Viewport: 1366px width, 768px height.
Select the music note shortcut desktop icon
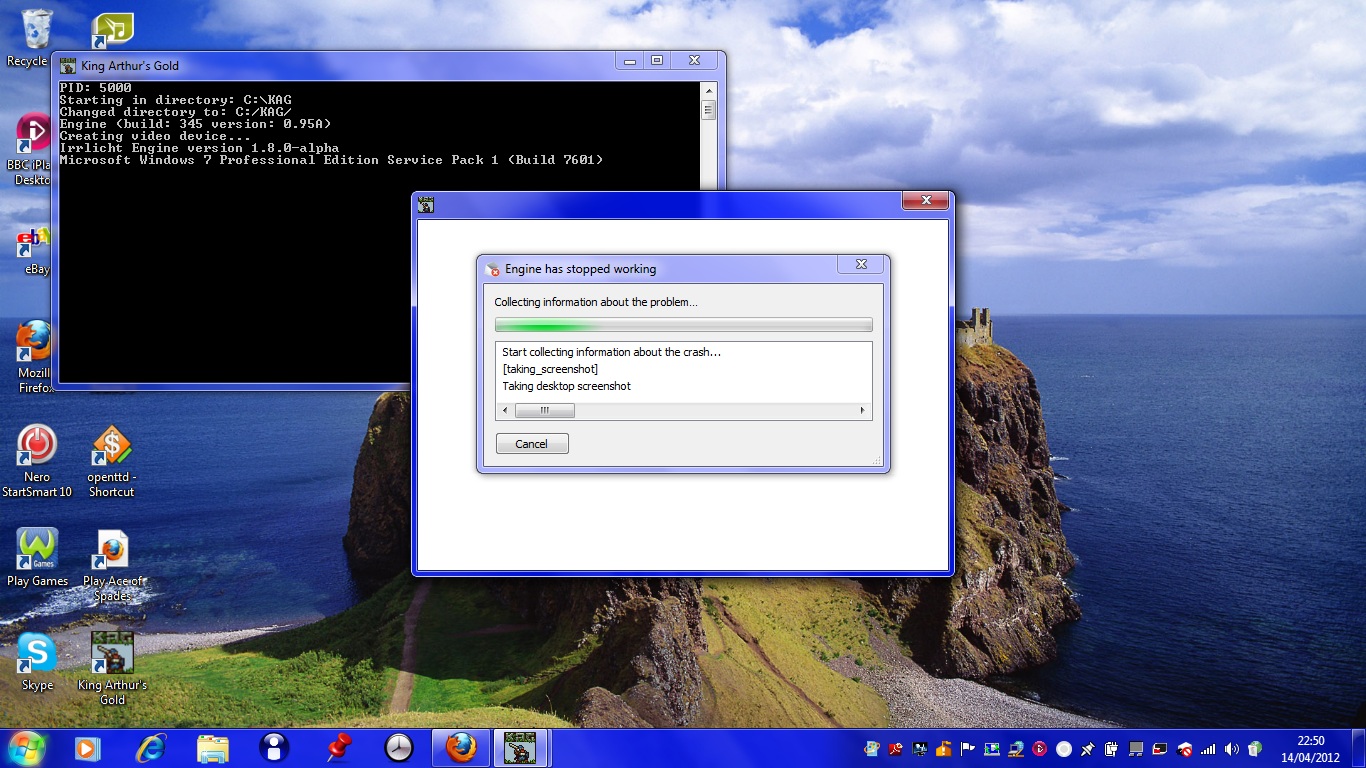(112, 30)
